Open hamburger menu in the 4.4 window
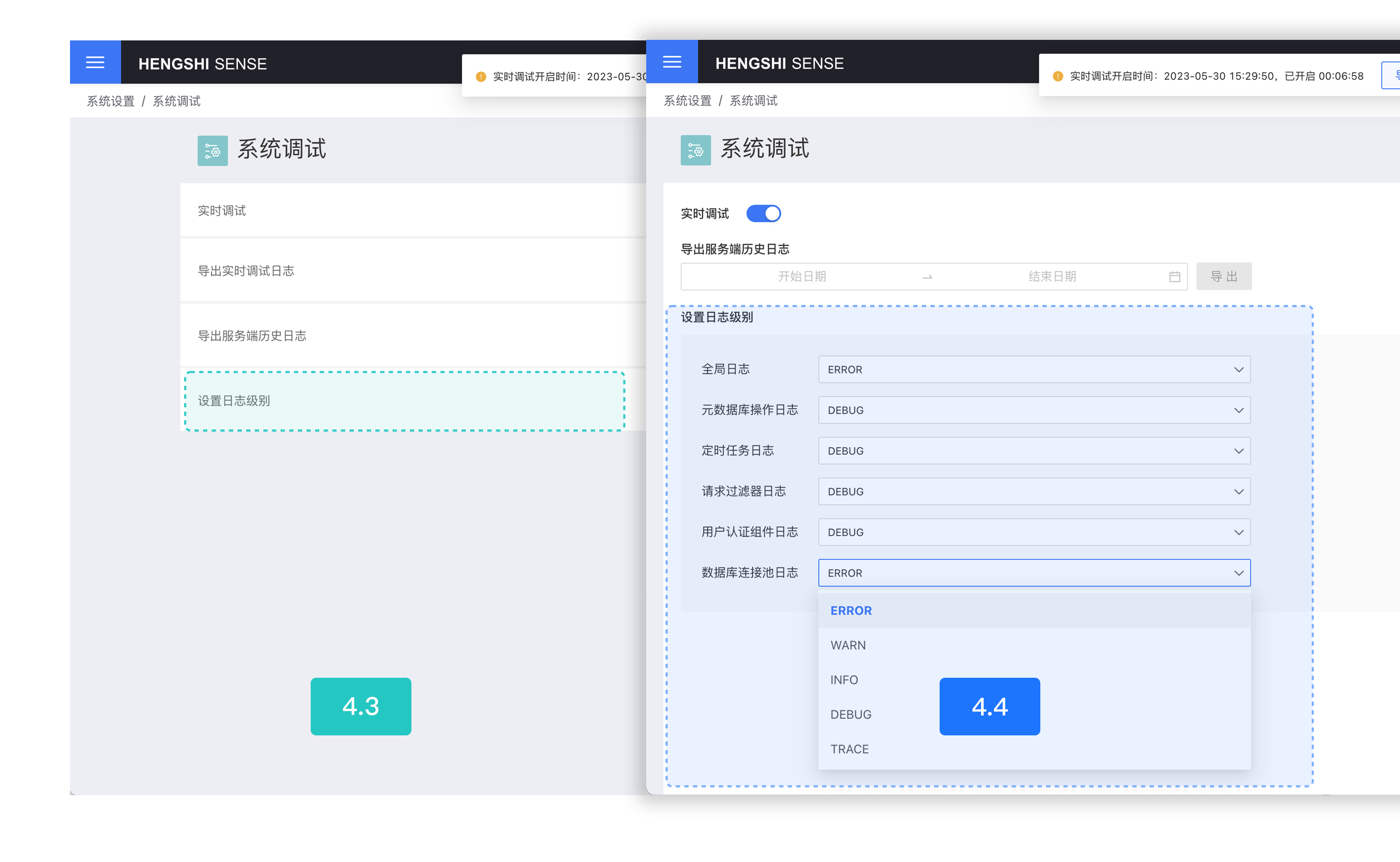The image size is (1400, 862). coord(673,61)
